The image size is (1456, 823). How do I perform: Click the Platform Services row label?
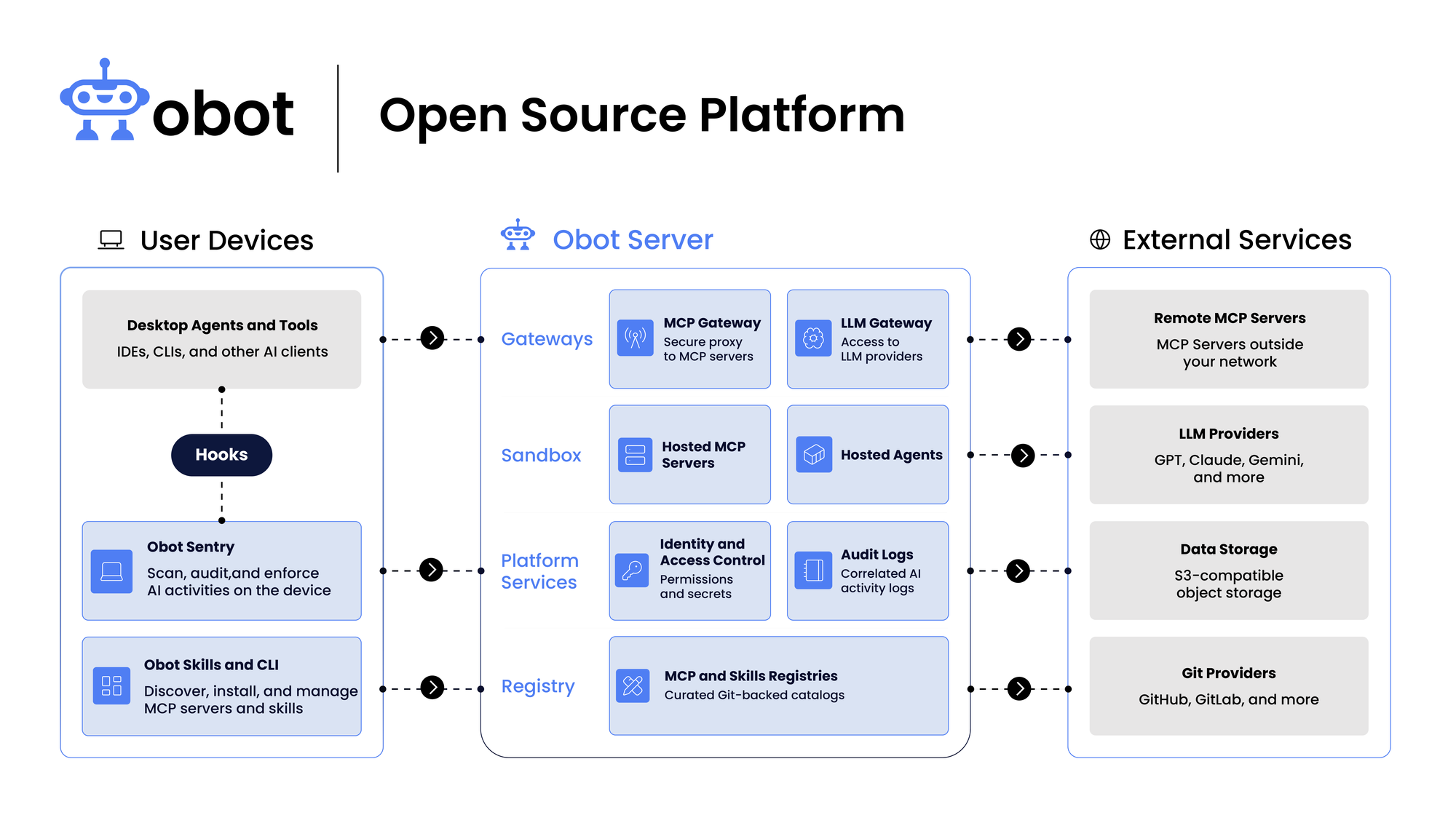tap(539, 571)
